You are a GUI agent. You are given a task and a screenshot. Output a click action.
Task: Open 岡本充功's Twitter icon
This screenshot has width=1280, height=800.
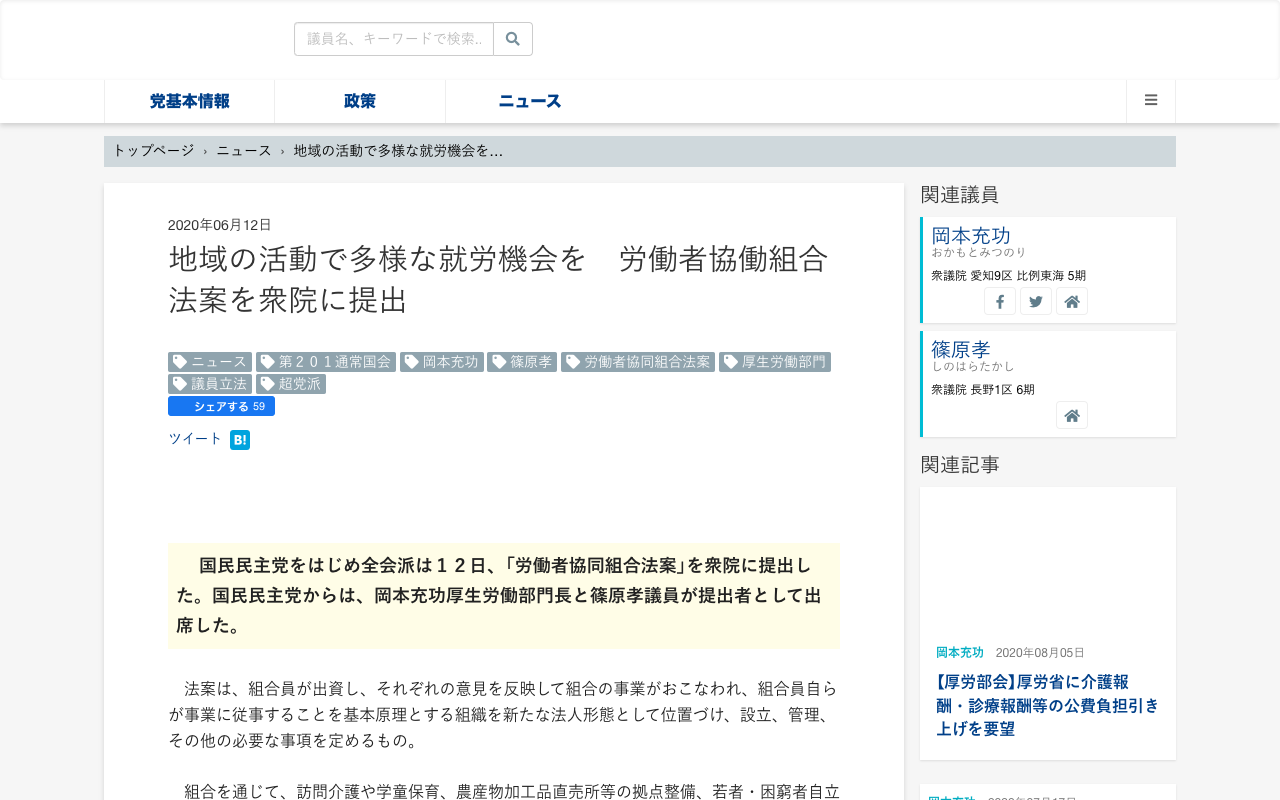[1036, 301]
